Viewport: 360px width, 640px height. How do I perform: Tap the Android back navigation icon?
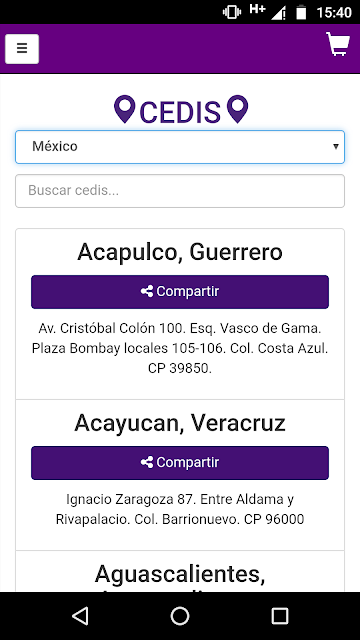click(x=80, y=616)
